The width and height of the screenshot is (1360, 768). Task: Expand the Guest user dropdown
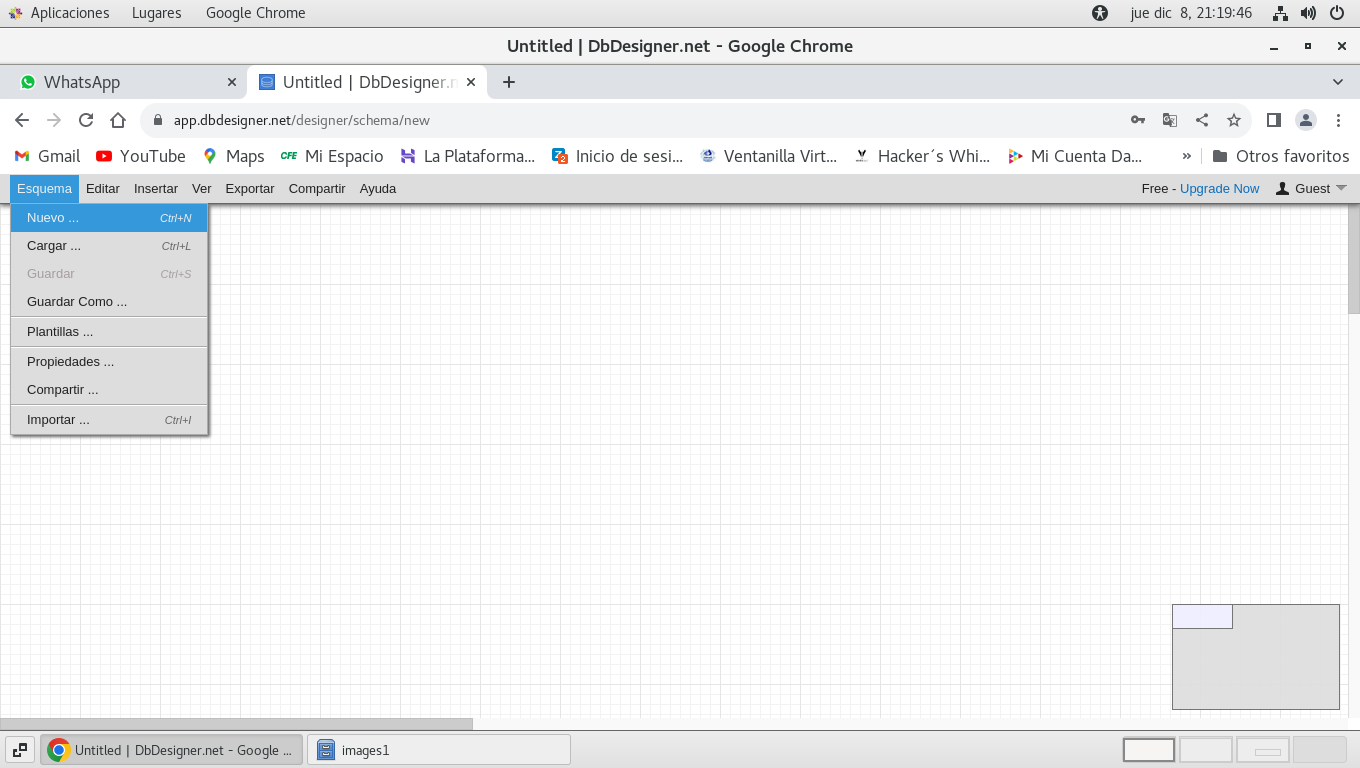tap(1312, 188)
